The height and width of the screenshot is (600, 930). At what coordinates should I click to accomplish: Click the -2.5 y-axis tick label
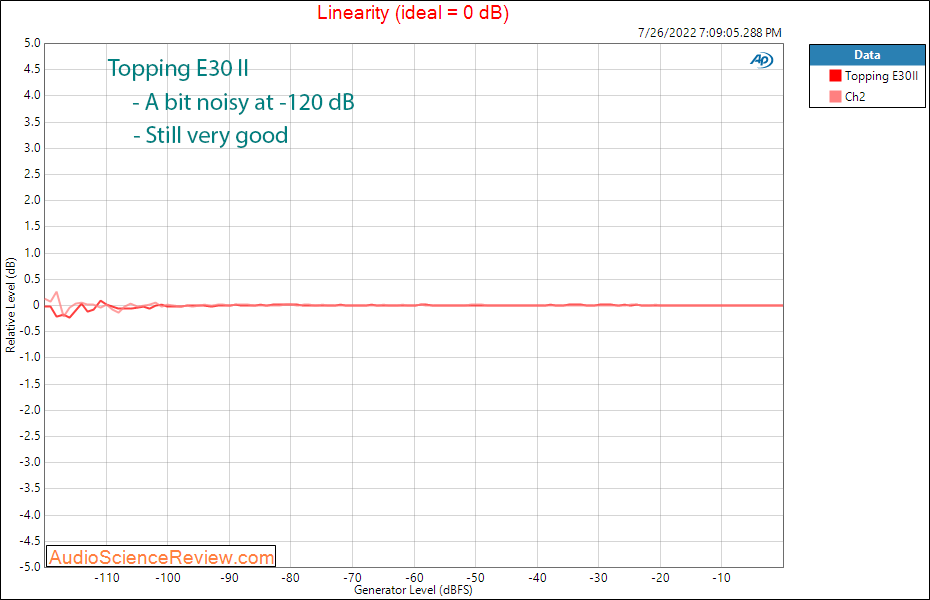(x=30, y=436)
